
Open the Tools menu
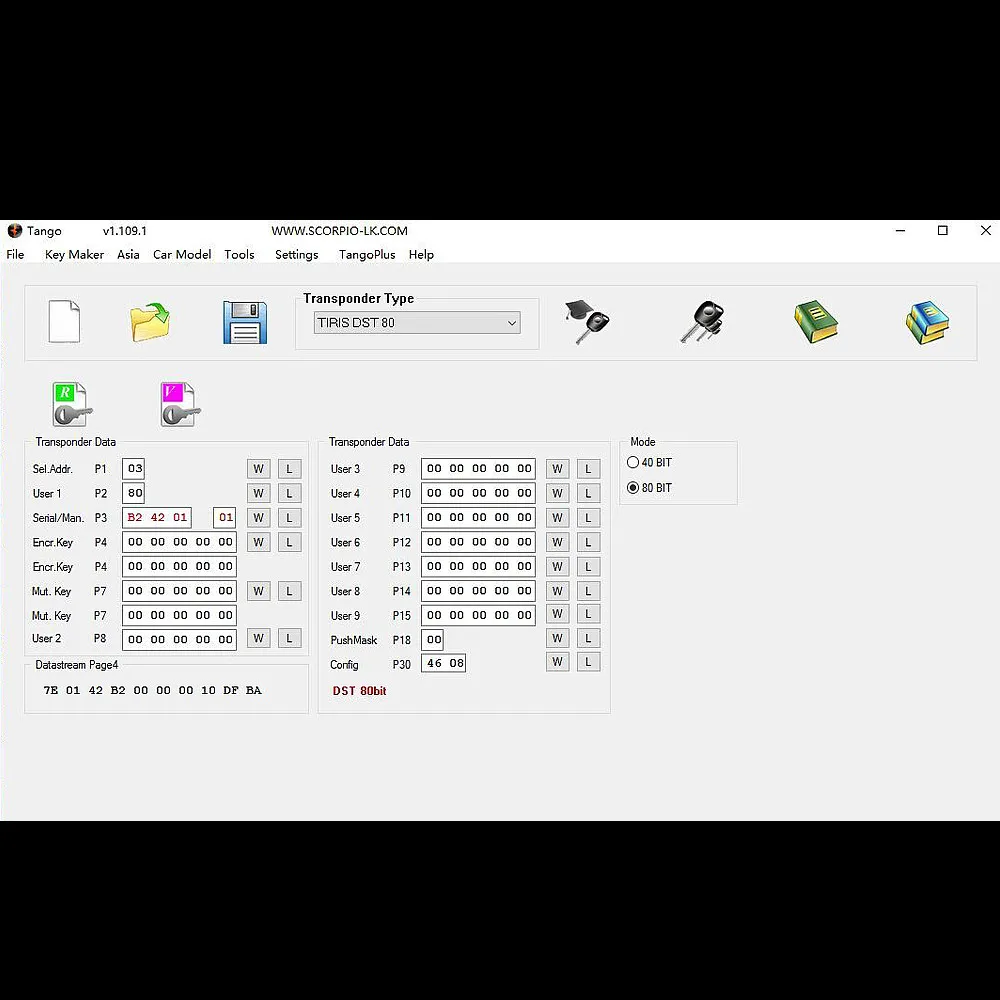tap(239, 254)
